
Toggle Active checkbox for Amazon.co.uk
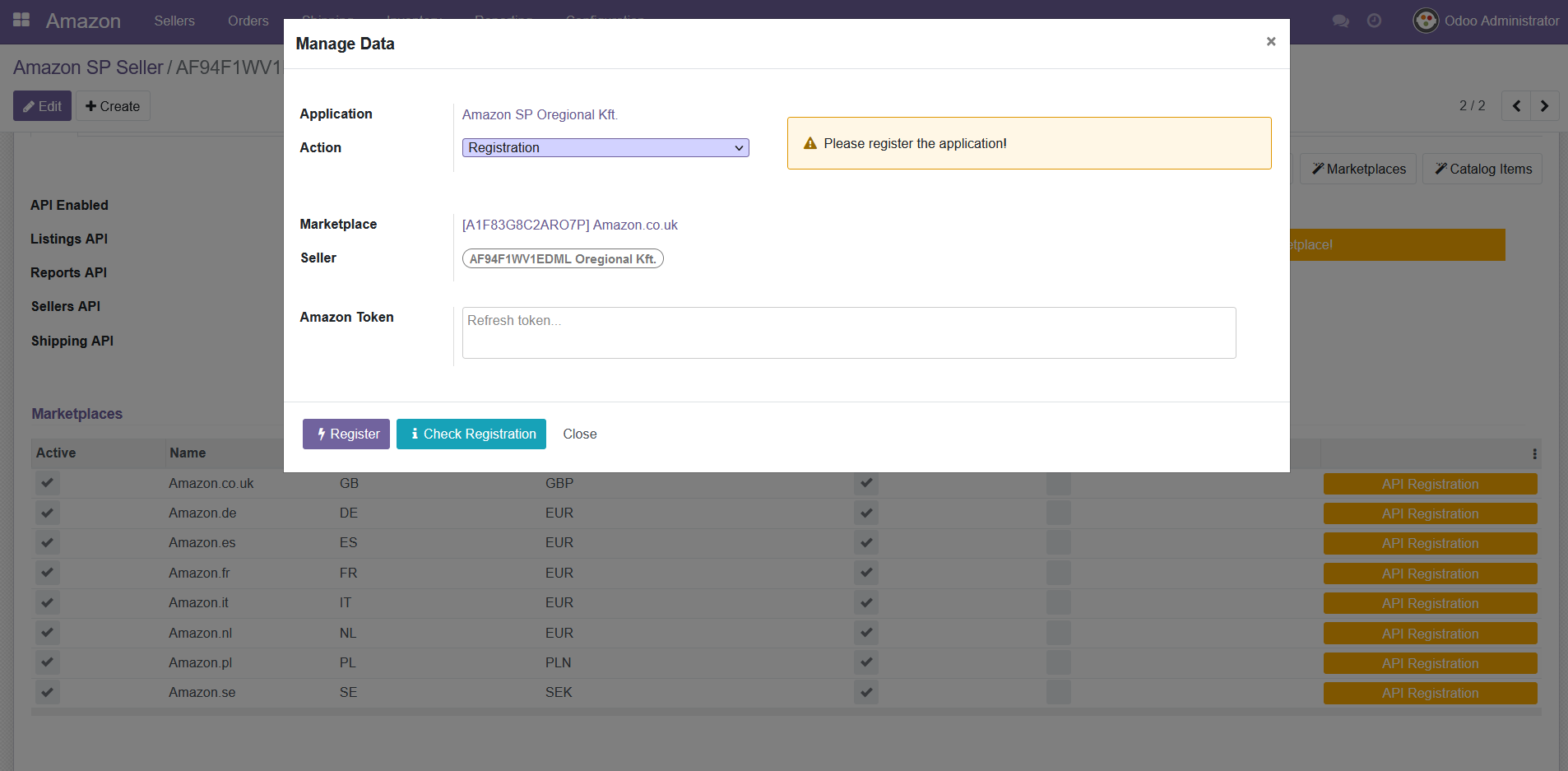(48, 483)
